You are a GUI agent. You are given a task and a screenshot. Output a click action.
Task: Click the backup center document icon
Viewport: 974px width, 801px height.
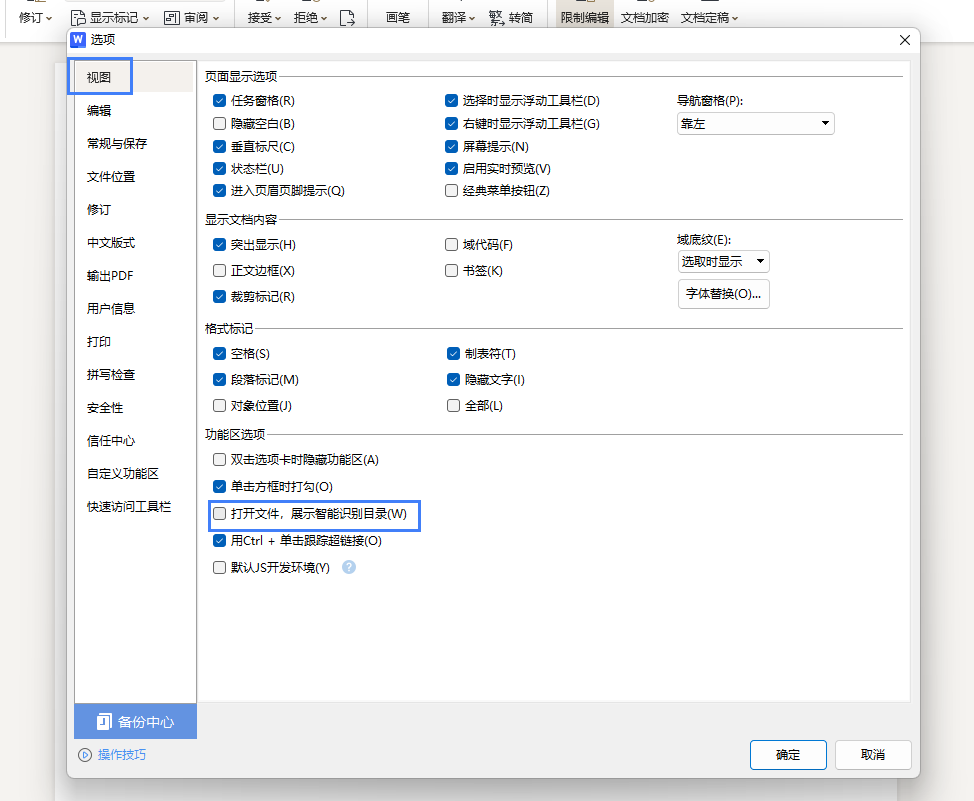(x=104, y=721)
